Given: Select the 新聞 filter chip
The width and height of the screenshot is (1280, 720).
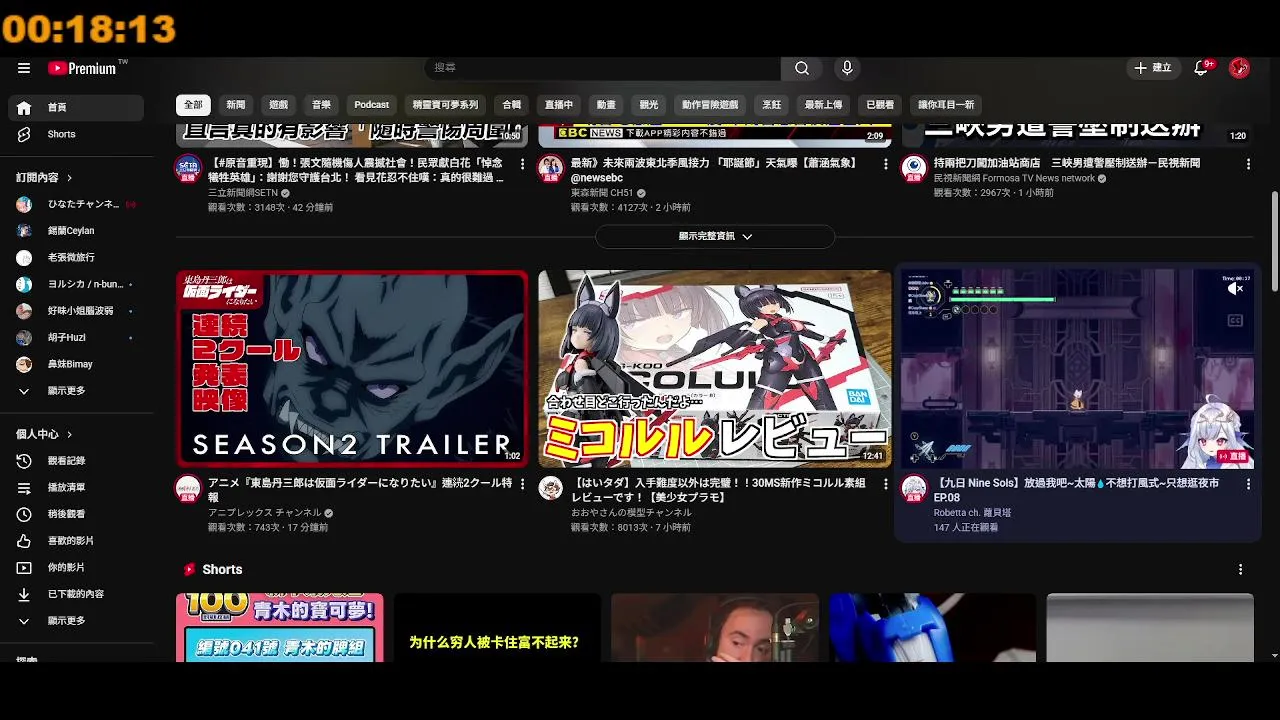Looking at the screenshot, I should (236, 104).
